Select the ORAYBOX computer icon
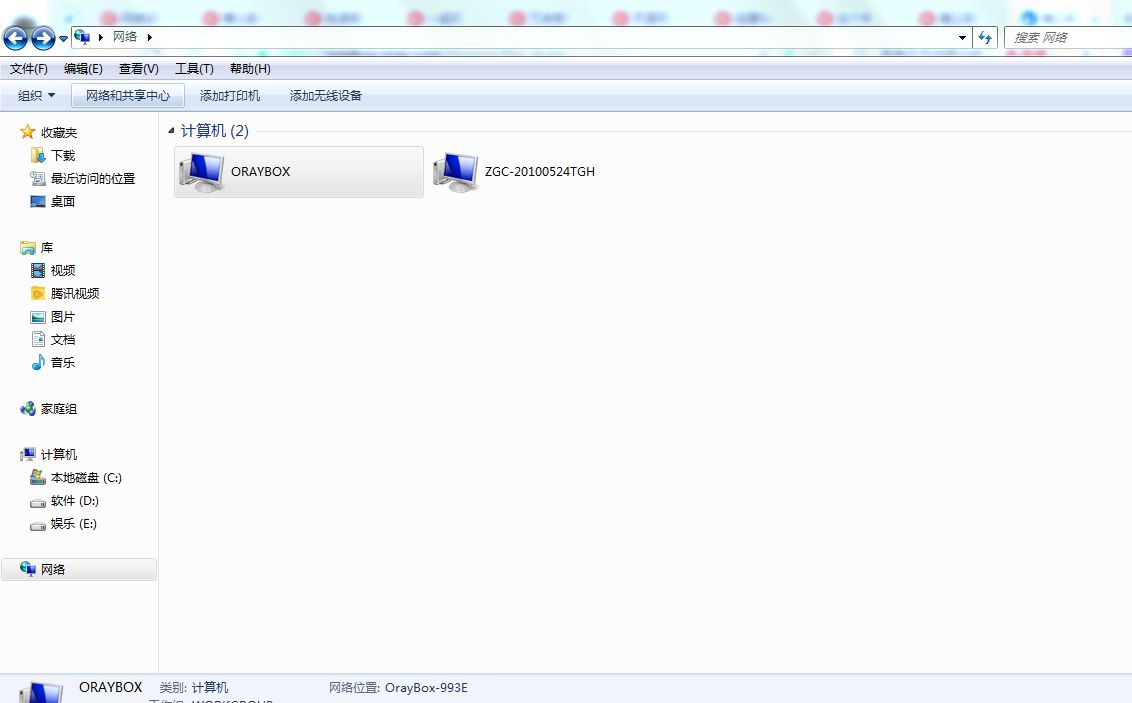The height and width of the screenshot is (703, 1132). pyautogui.click(x=201, y=172)
